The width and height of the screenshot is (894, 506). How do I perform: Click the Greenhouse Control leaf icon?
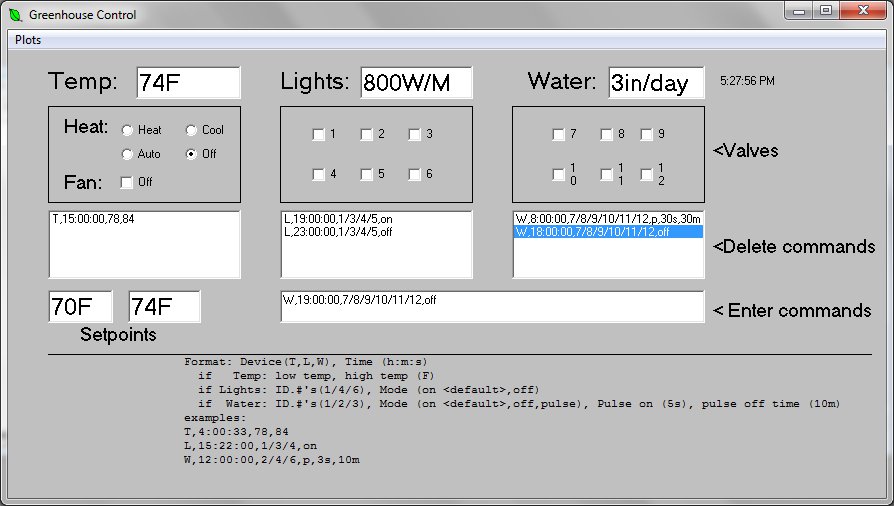[15, 15]
